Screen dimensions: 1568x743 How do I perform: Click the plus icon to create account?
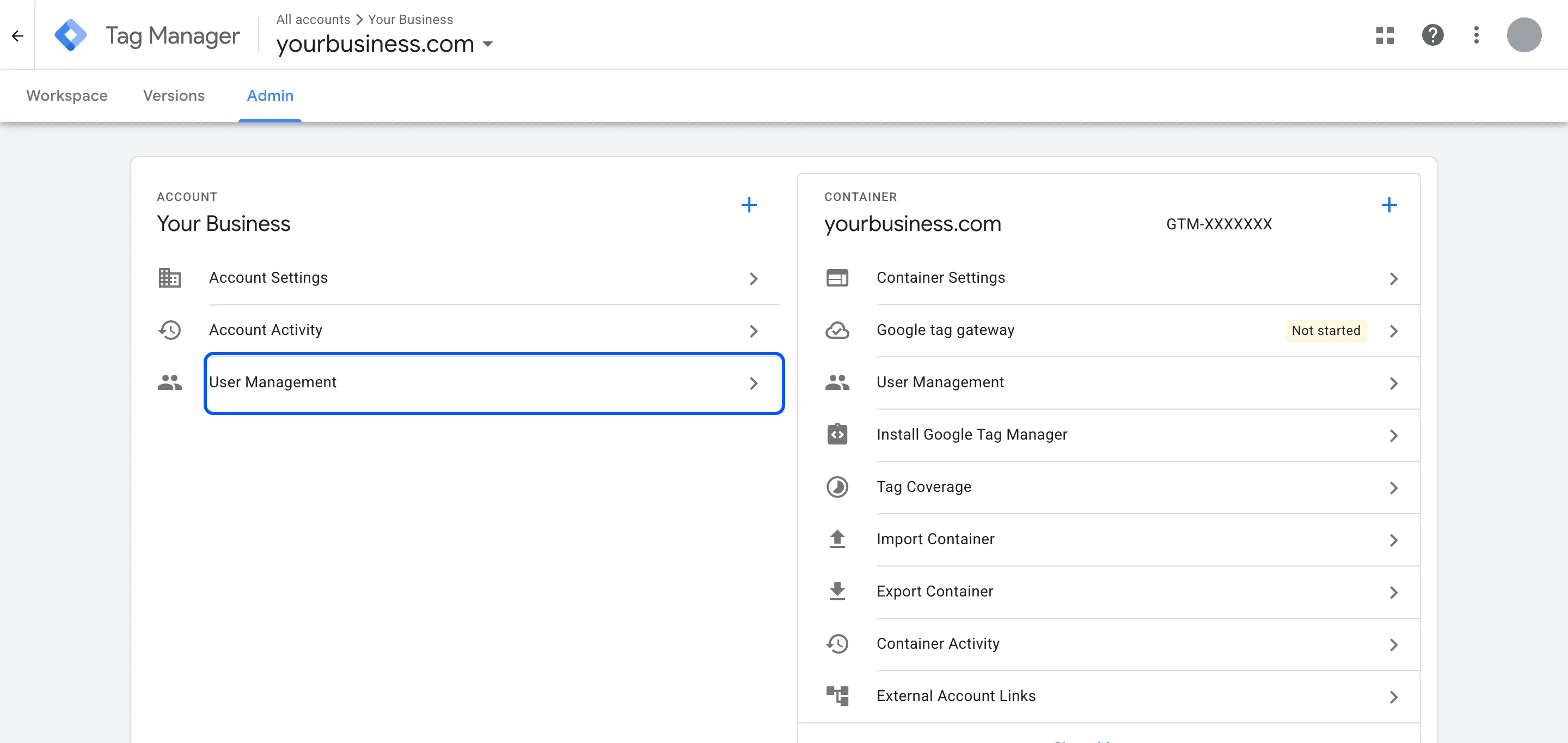coord(749,205)
